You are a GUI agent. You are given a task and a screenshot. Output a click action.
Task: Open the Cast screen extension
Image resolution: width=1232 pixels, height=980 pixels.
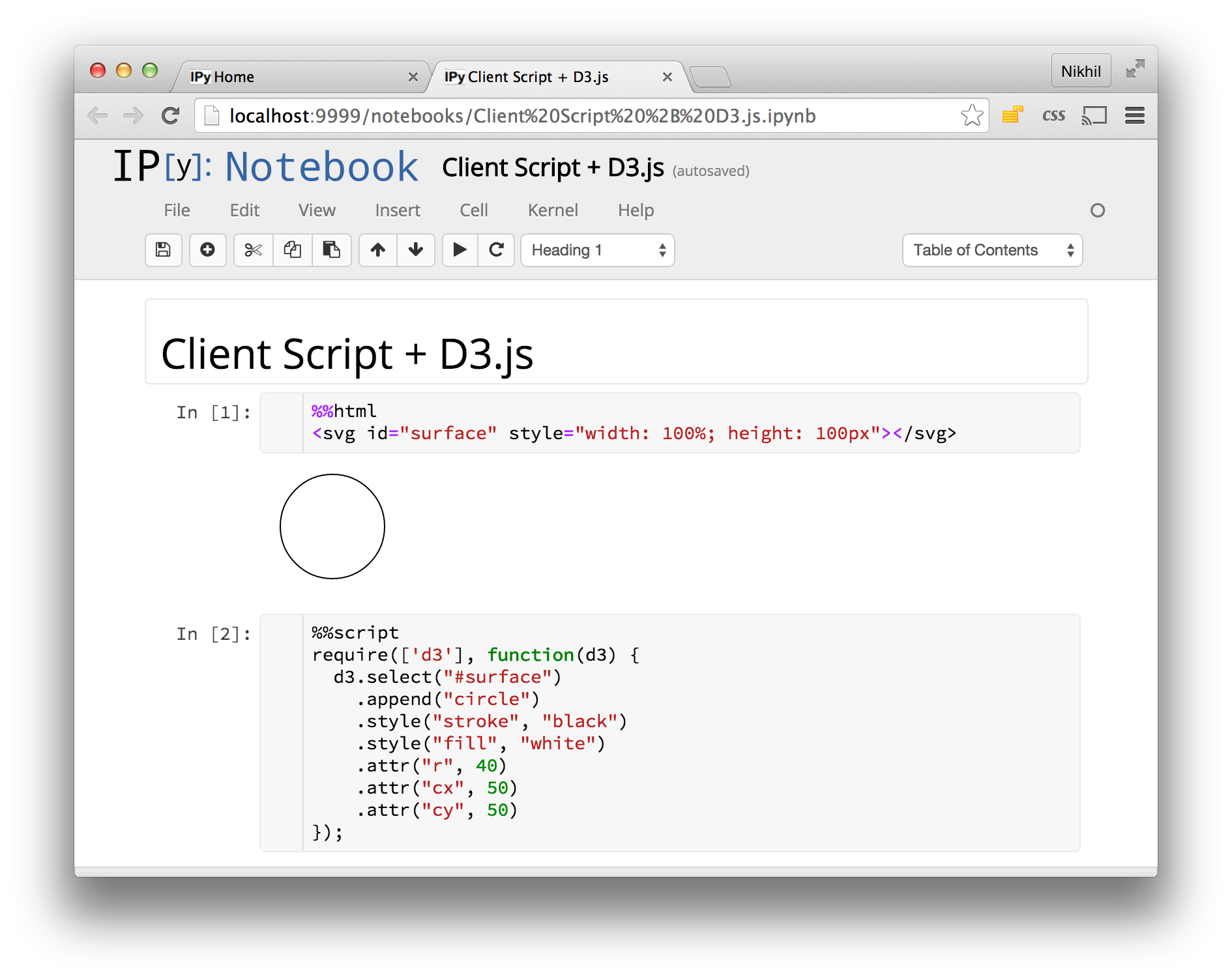coord(1094,116)
